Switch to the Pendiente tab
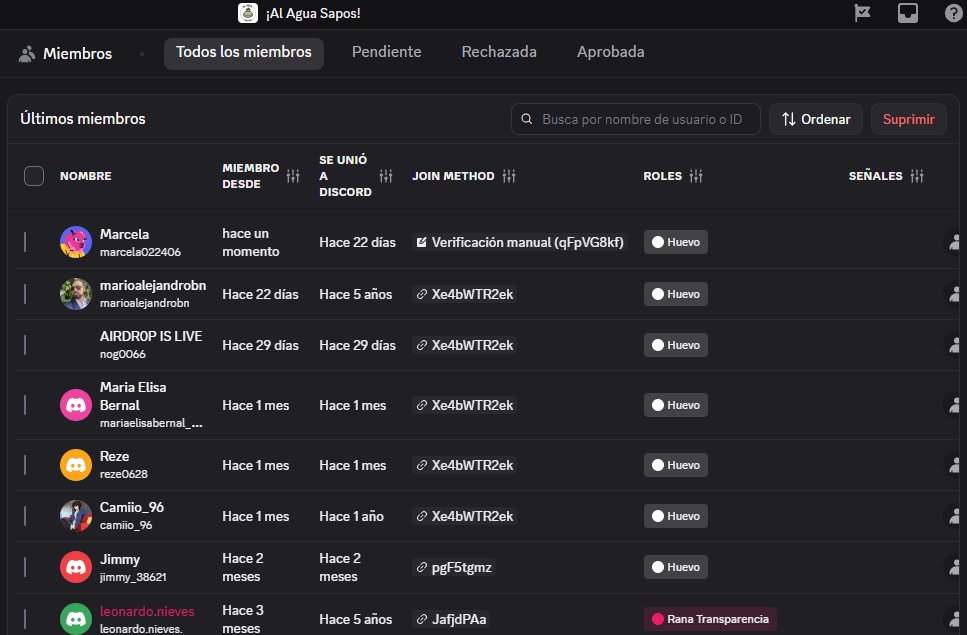Screen dimensions: 967x635 point(386,52)
